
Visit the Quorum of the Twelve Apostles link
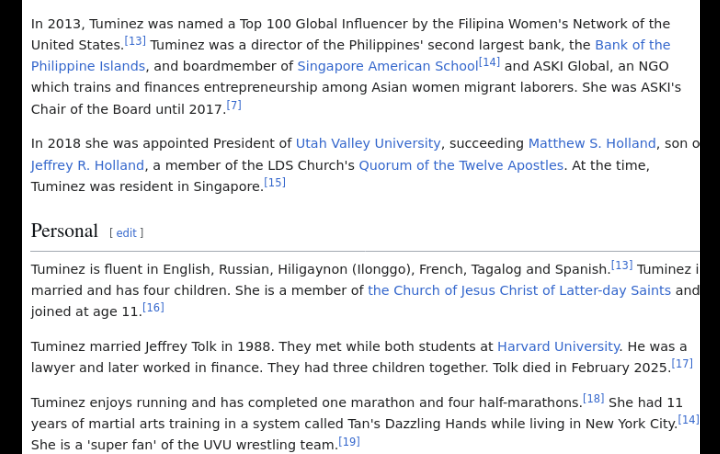(x=461, y=165)
